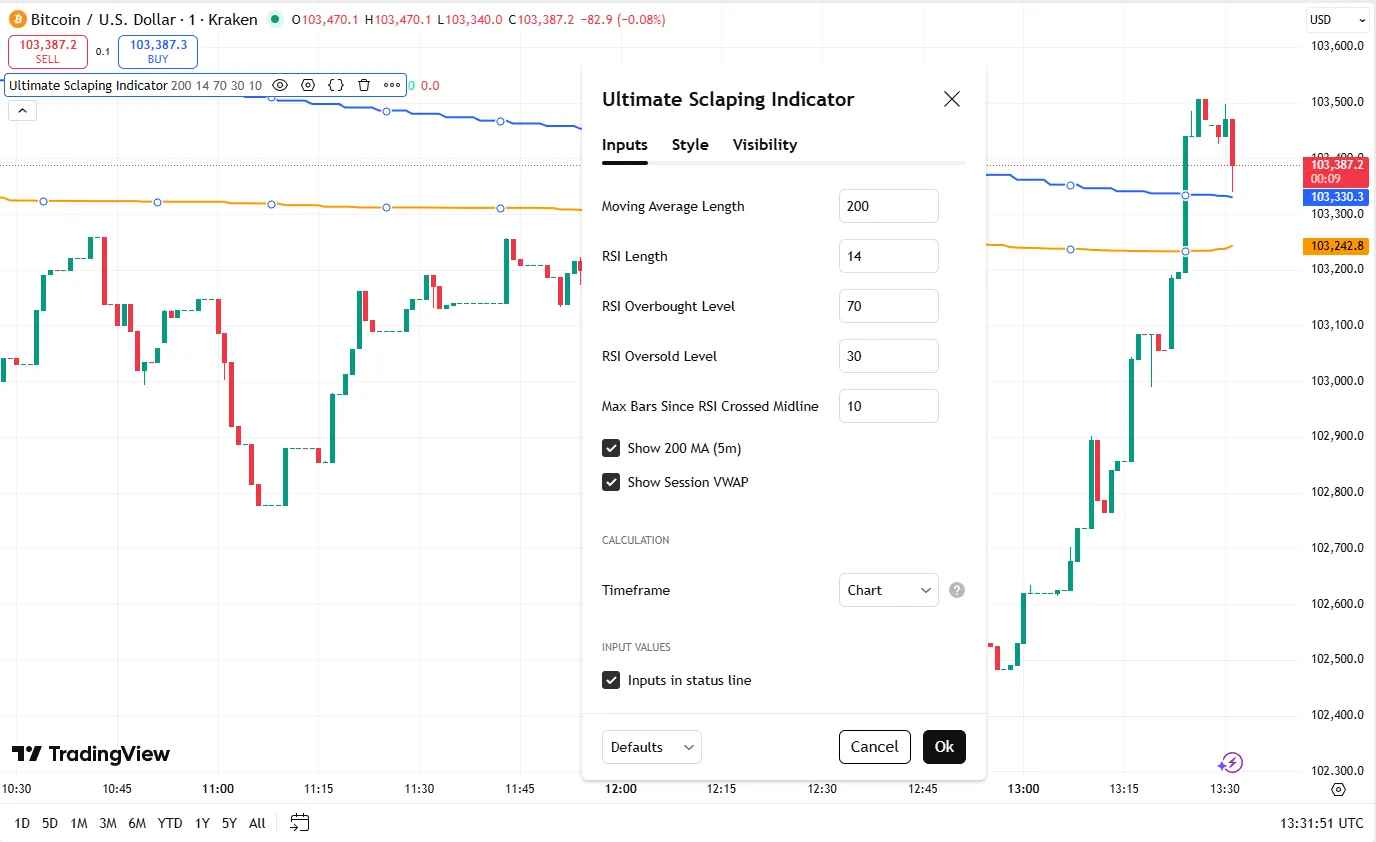Open the USD currency dropdown
The width and height of the screenshot is (1376, 842).
pos(1337,20)
